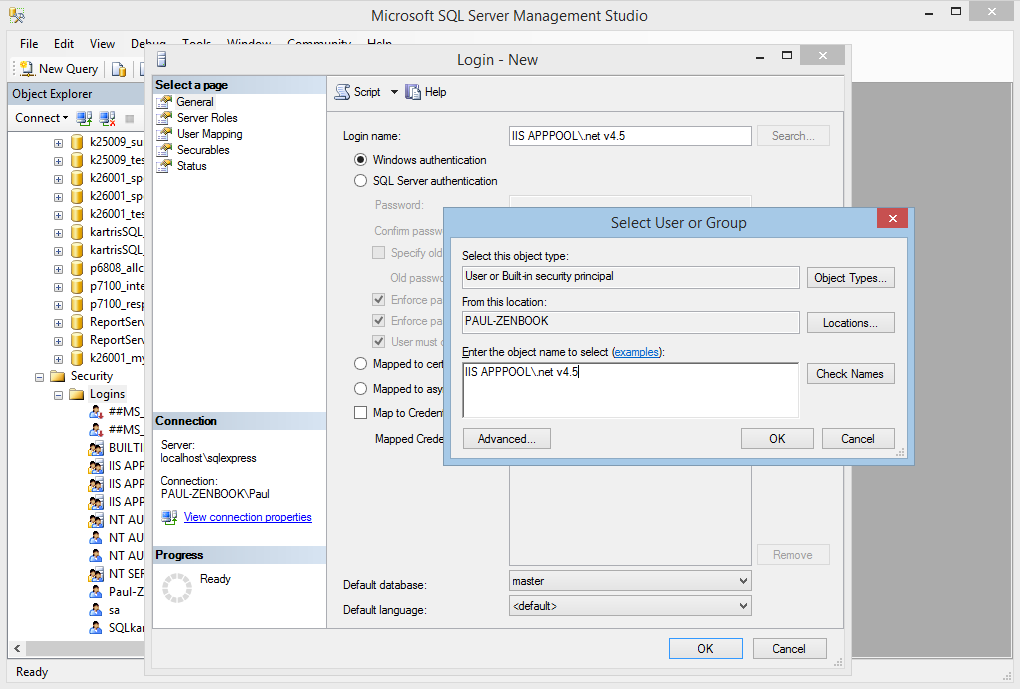Viewport: 1020px width, 689px height.
Task: Click the object name text box
Action: click(630, 390)
